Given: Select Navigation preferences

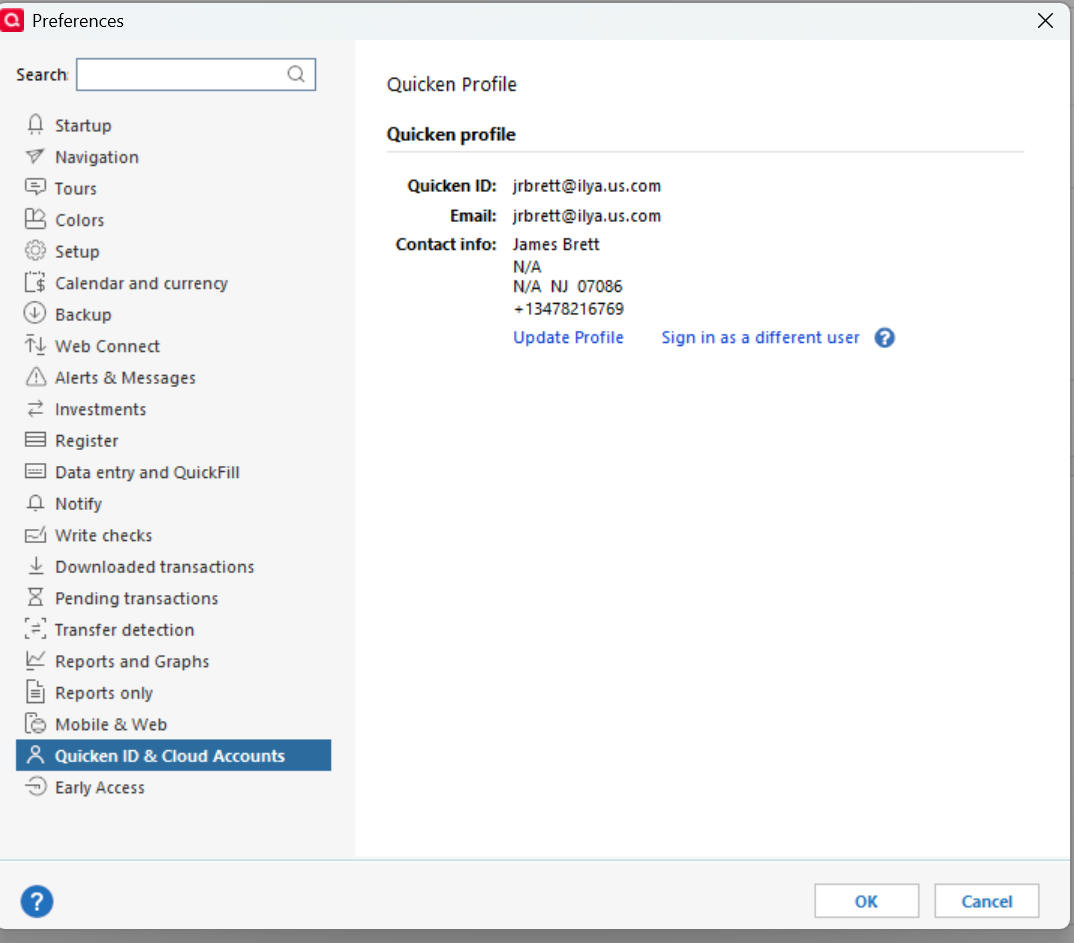Looking at the screenshot, I should 97,157.
